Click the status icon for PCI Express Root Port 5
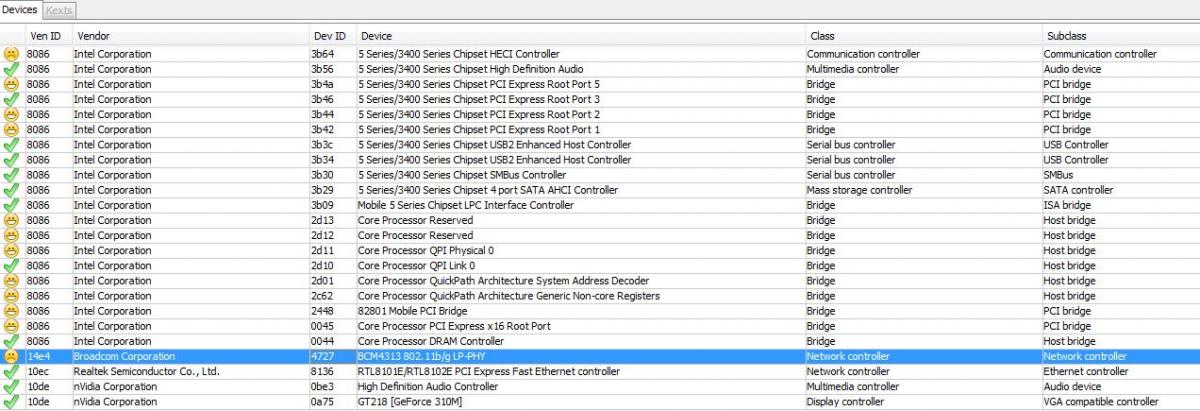Screen dimensions: 1200x411 coord(11,84)
